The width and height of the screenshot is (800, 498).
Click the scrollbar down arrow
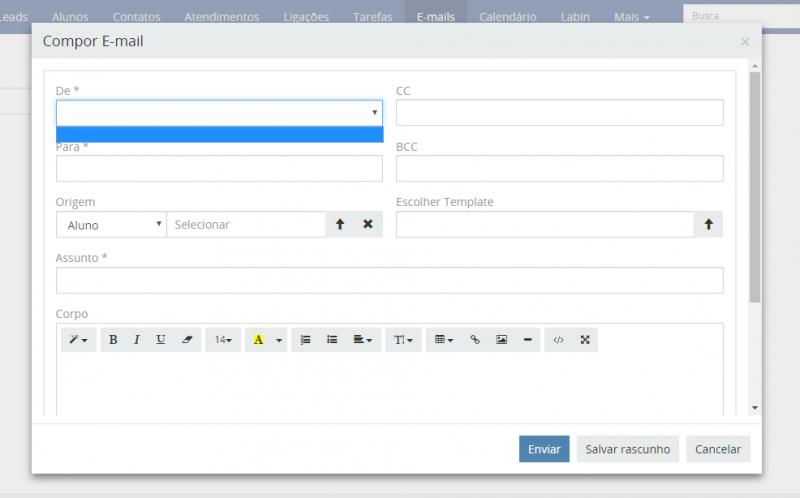point(755,408)
